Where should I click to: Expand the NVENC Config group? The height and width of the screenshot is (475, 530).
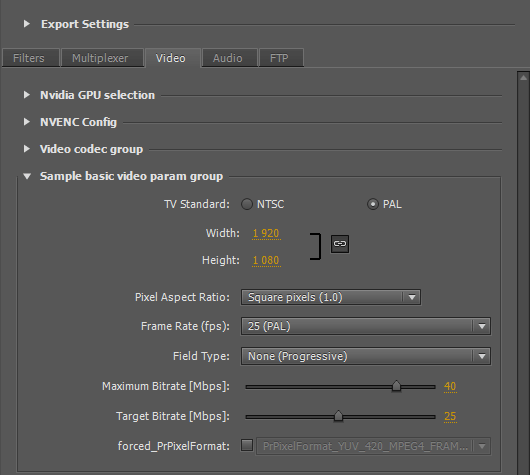pos(27,122)
